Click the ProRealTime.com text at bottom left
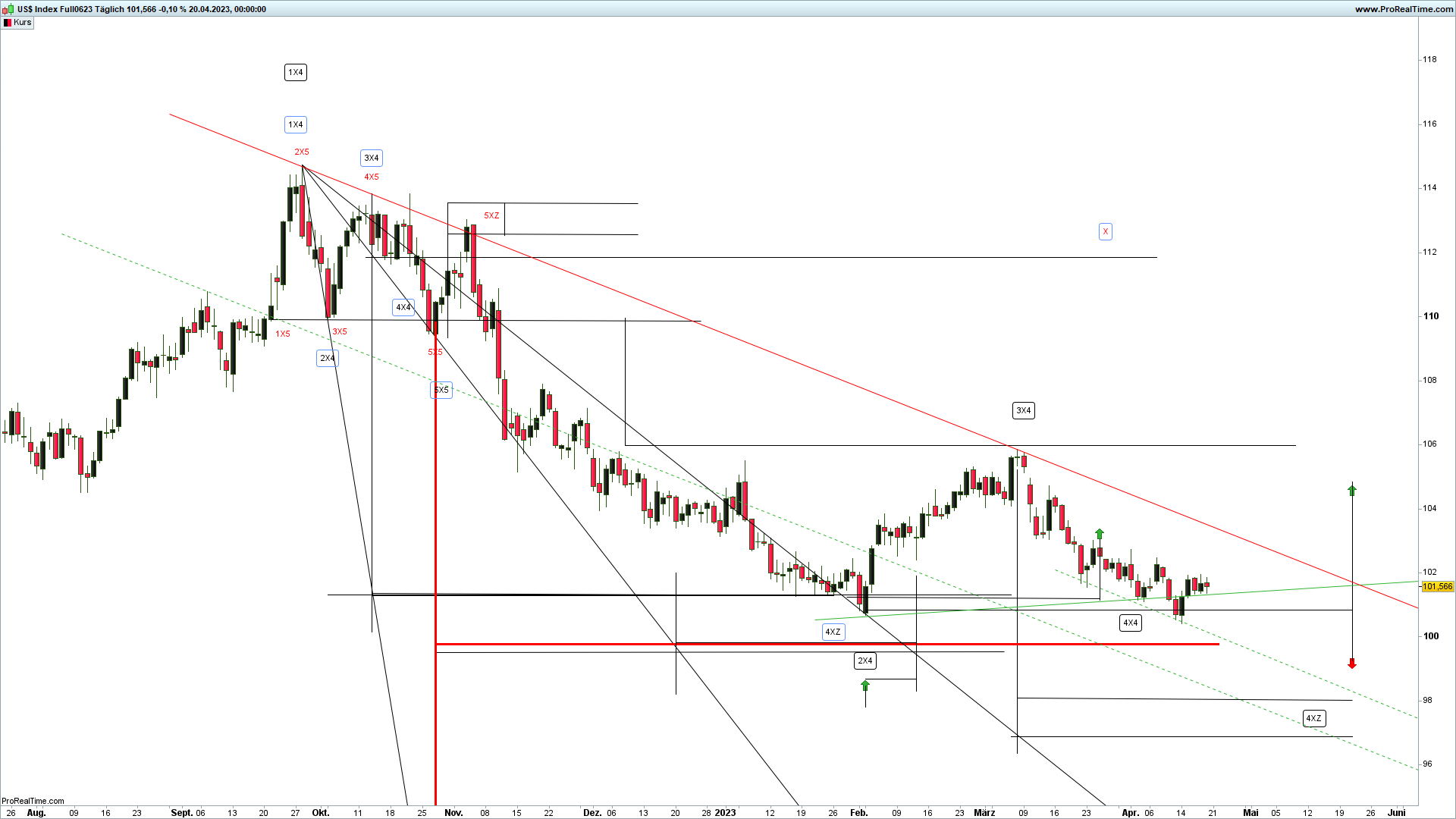 (x=33, y=801)
